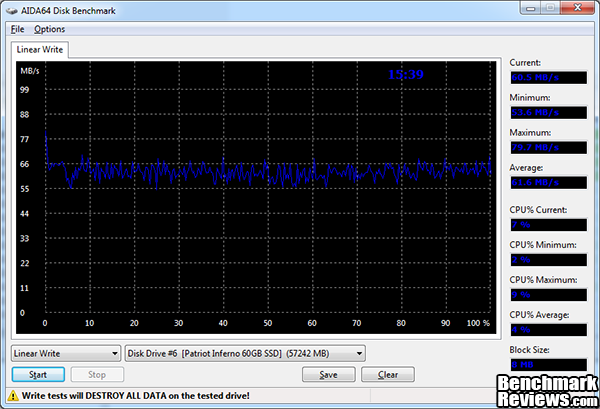The image size is (600, 409).
Task: Click the CPU% Maximum value 9 %
Action: click(548, 295)
